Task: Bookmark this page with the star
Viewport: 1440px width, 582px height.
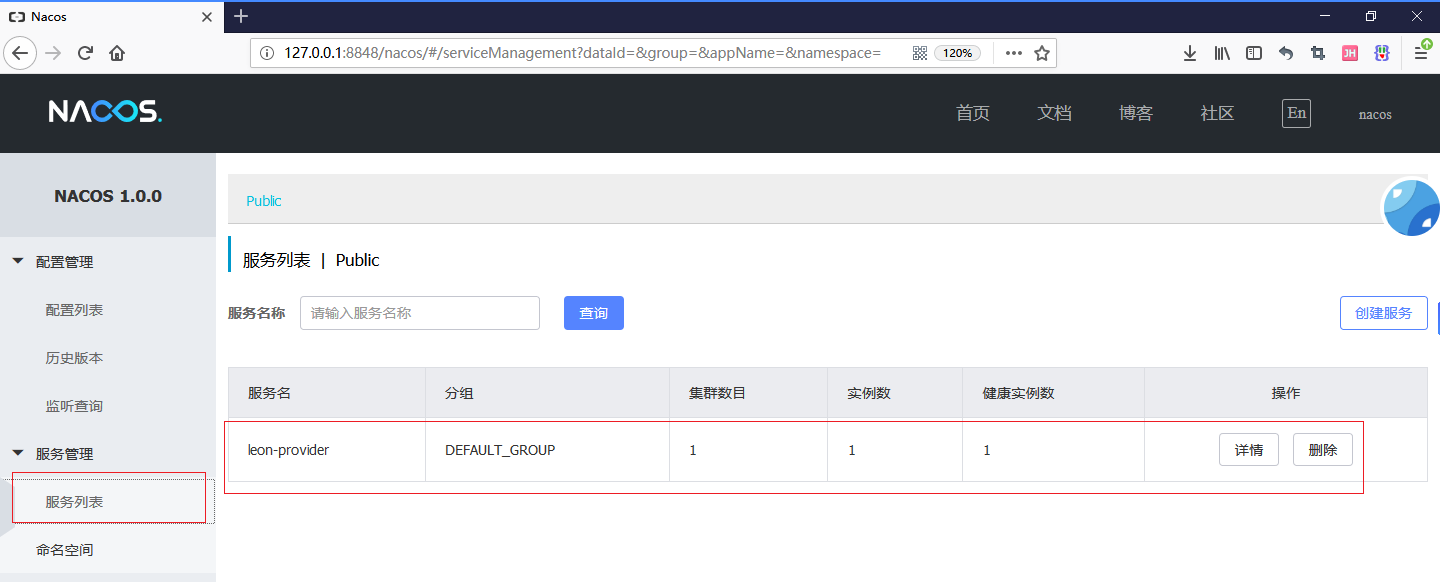Action: (1042, 53)
